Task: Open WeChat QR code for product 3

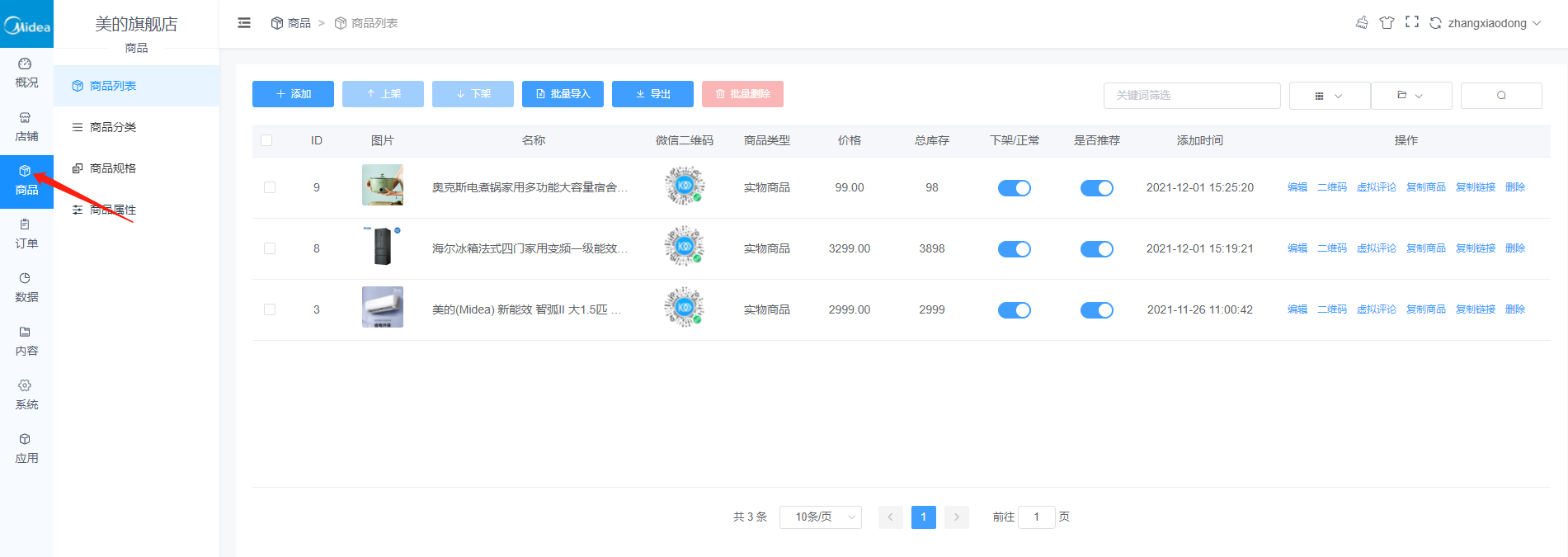Action: click(x=685, y=308)
